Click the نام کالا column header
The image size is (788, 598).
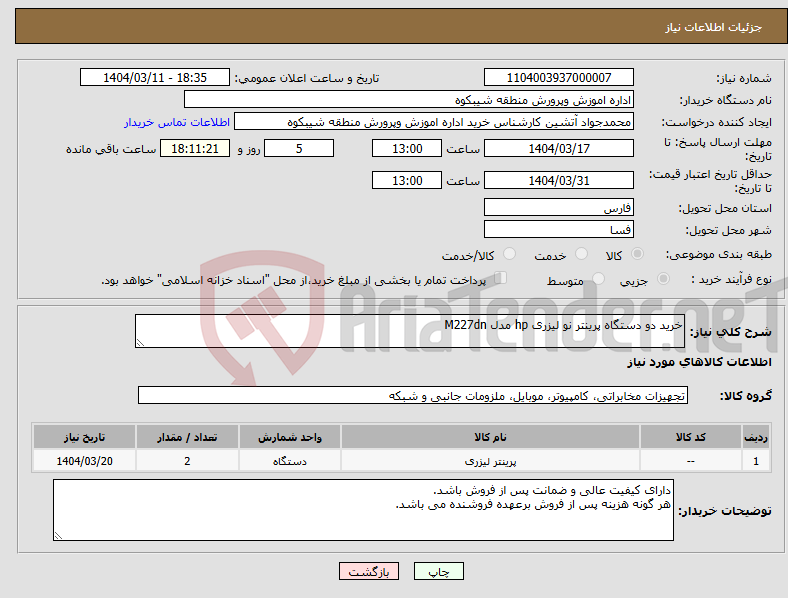[490, 437]
